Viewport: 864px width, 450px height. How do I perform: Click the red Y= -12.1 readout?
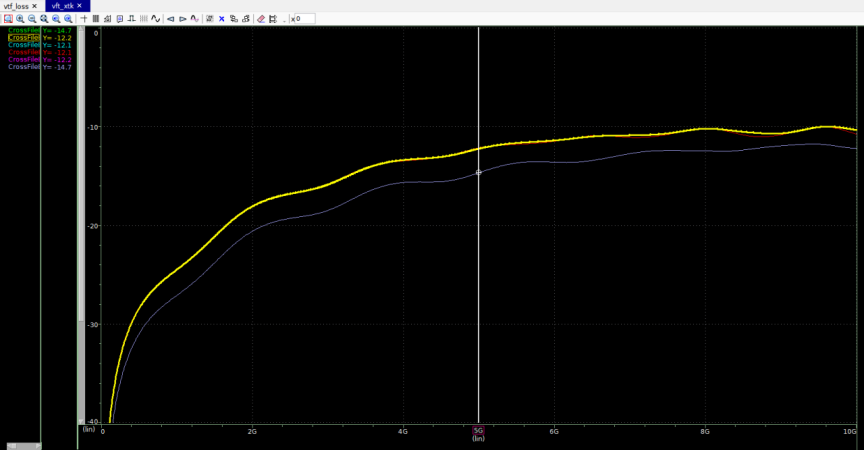click(57, 52)
